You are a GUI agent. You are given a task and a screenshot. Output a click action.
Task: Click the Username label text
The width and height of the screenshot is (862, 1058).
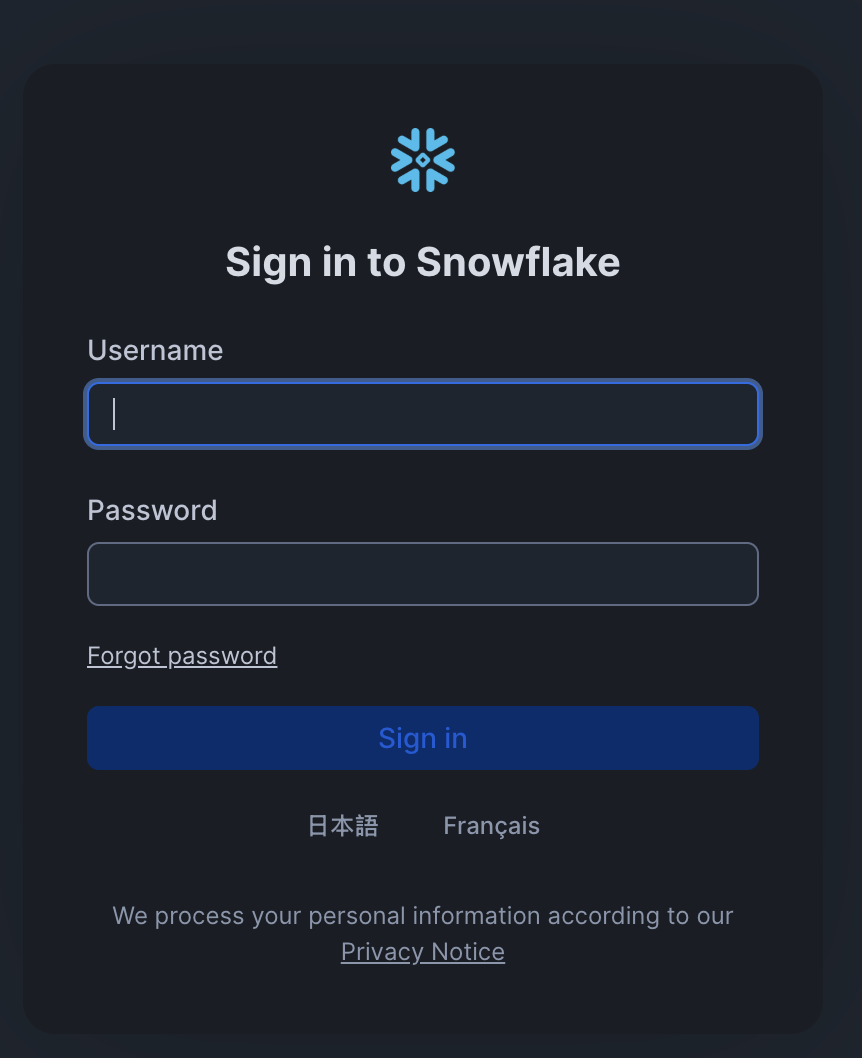click(155, 350)
